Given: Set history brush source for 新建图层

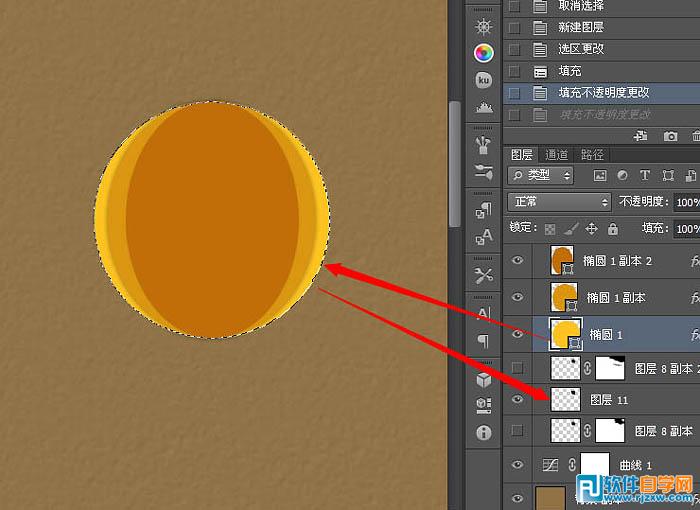Looking at the screenshot, I should pos(514,28).
